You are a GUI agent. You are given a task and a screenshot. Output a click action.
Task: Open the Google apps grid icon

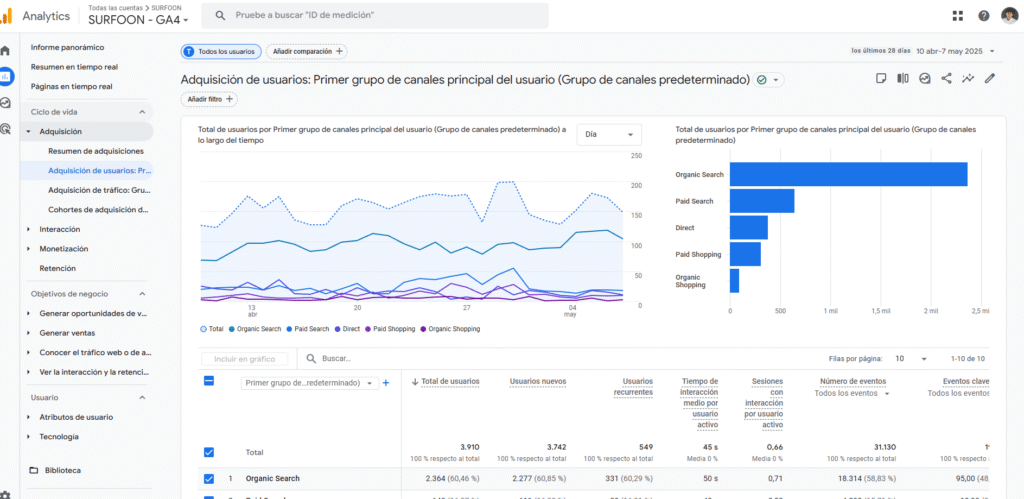point(958,16)
